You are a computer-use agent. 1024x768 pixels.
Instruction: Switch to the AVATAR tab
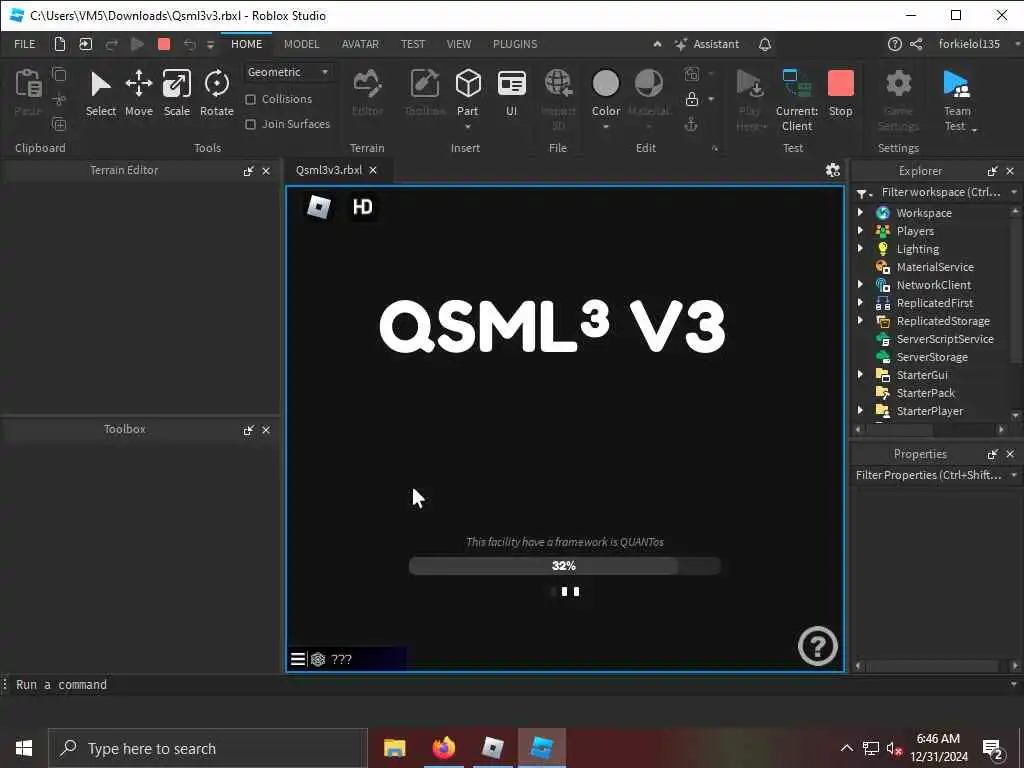click(x=360, y=44)
